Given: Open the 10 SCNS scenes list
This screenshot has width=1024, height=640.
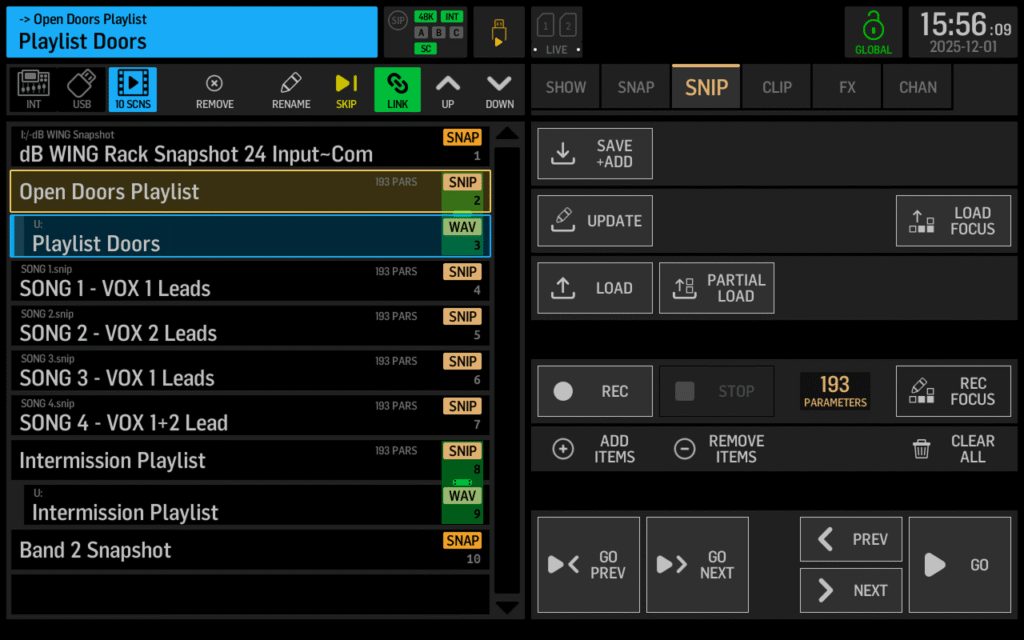Looking at the screenshot, I should [x=132, y=89].
